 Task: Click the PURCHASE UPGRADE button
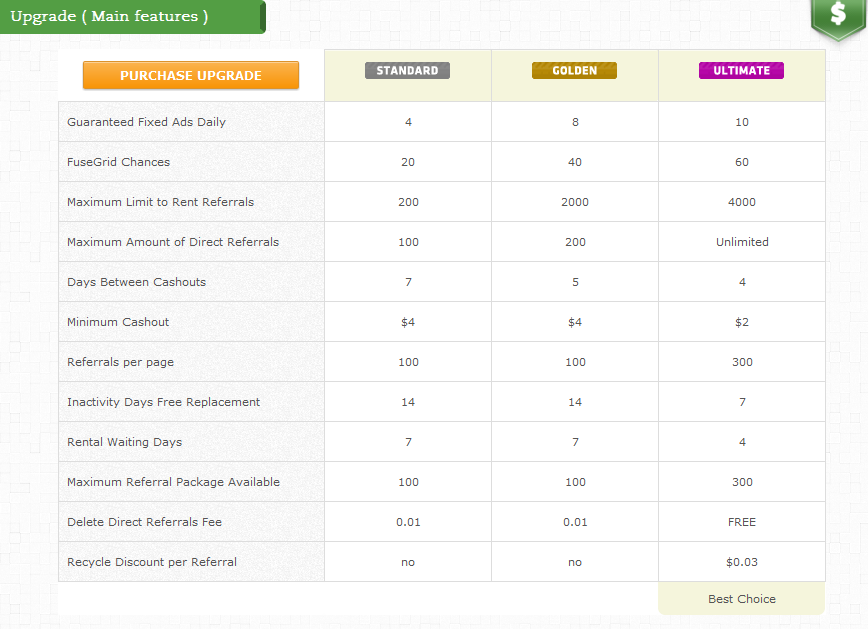click(191, 75)
